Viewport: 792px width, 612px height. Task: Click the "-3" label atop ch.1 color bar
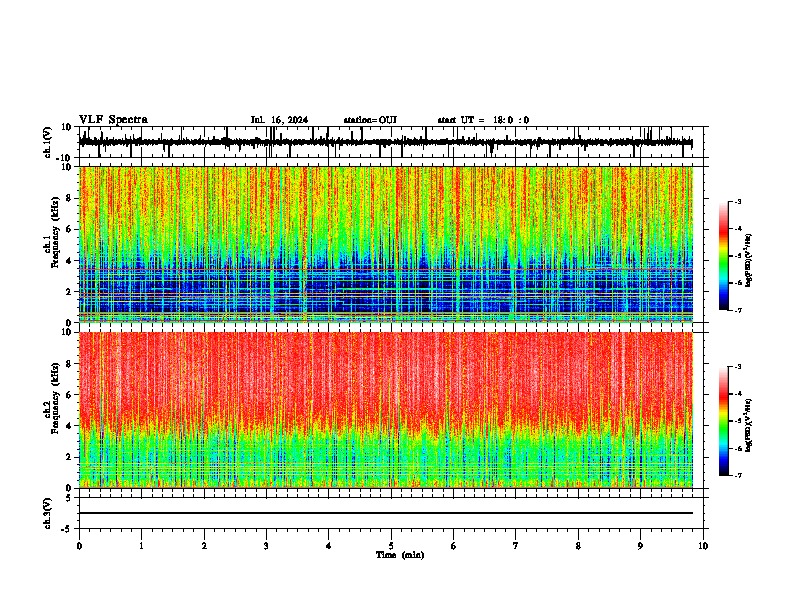pos(737,201)
